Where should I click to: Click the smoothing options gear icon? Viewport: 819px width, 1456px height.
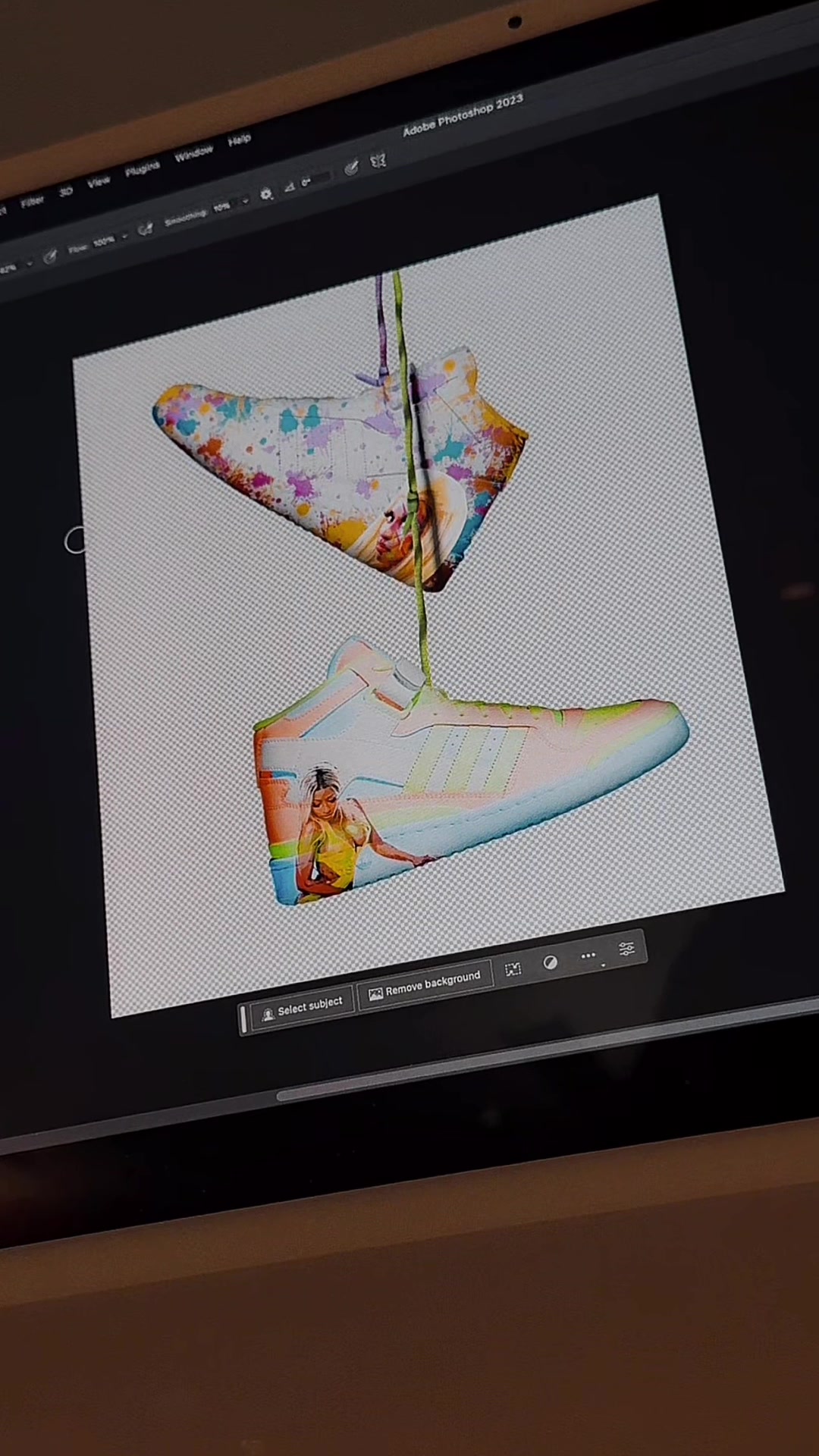[266, 195]
